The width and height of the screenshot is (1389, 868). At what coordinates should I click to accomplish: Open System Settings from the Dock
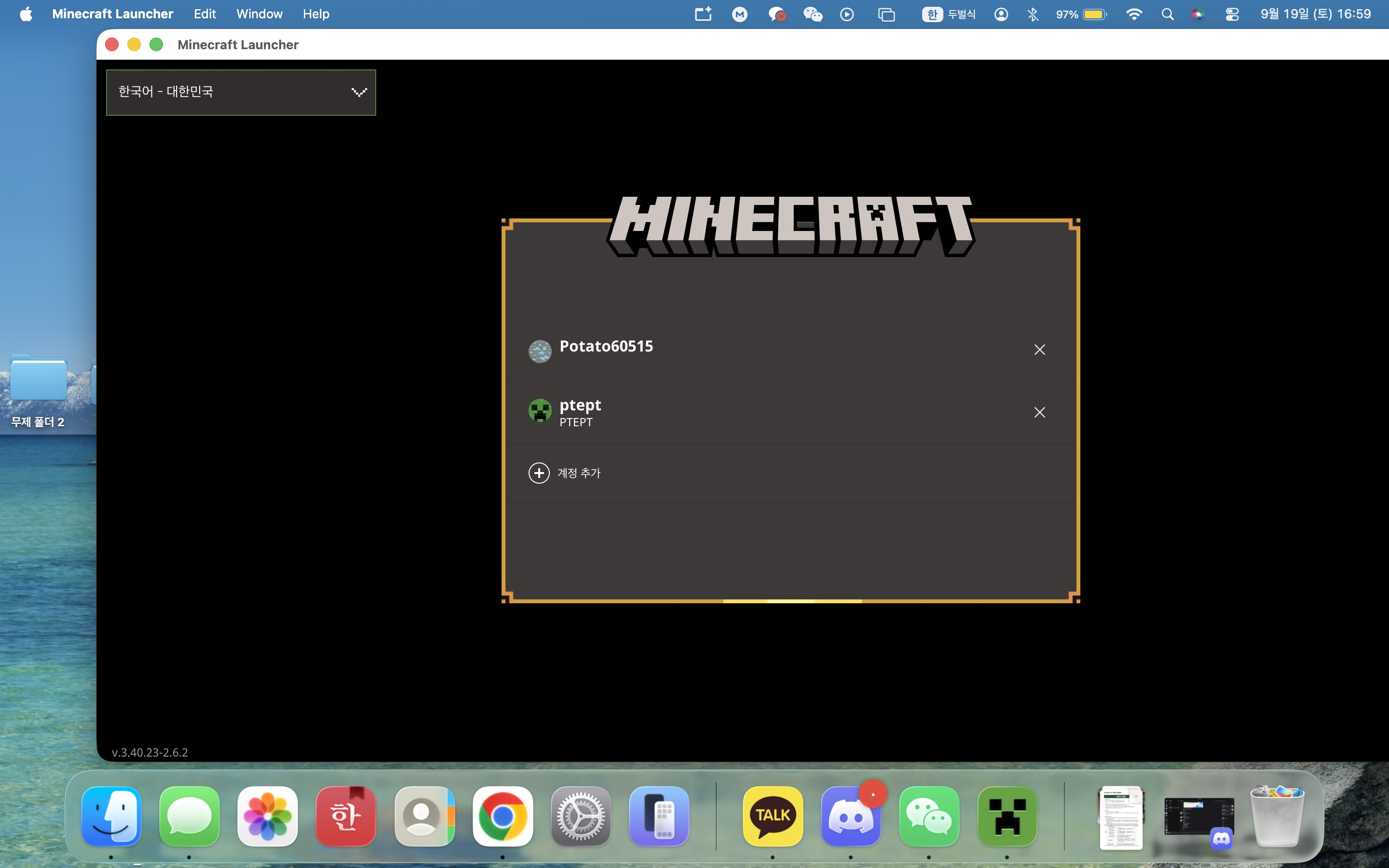(580, 816)
